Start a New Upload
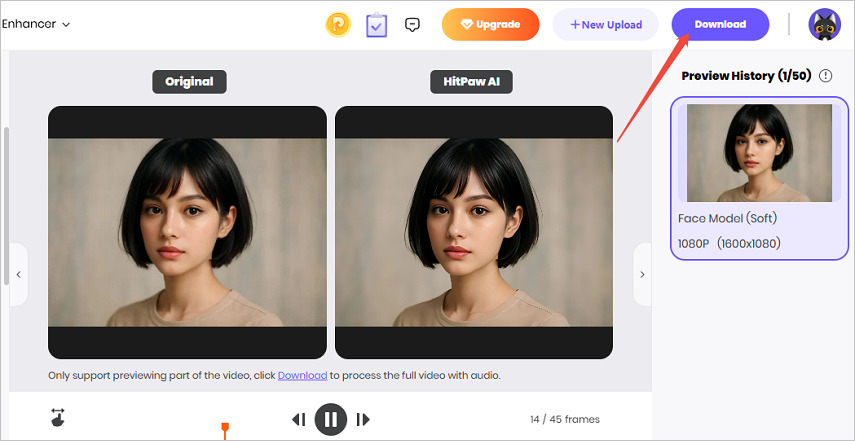This screenshot has width=855, height=441. coord(605,25)
